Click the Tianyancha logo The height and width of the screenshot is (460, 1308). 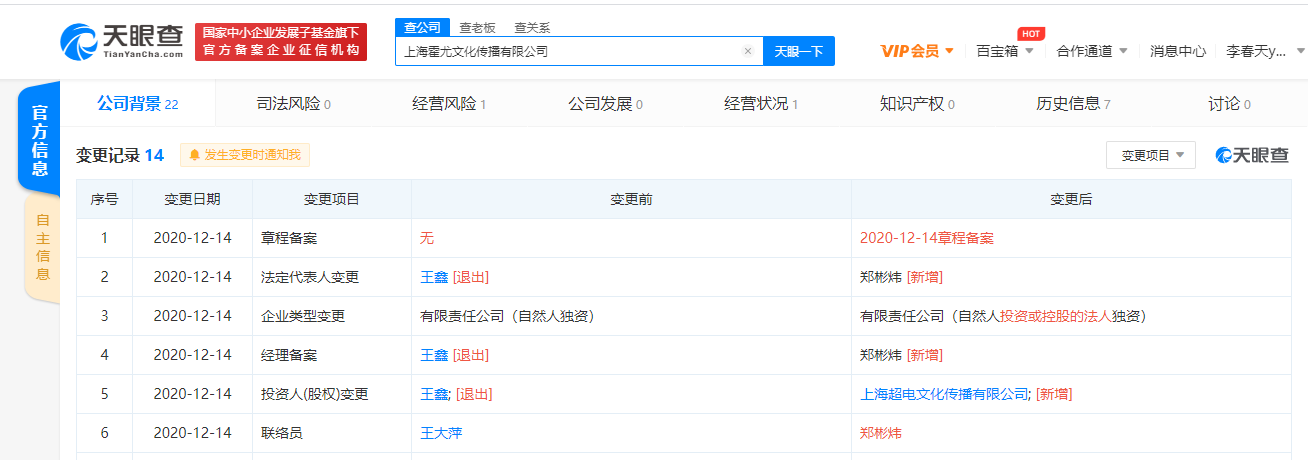point(121,42)
